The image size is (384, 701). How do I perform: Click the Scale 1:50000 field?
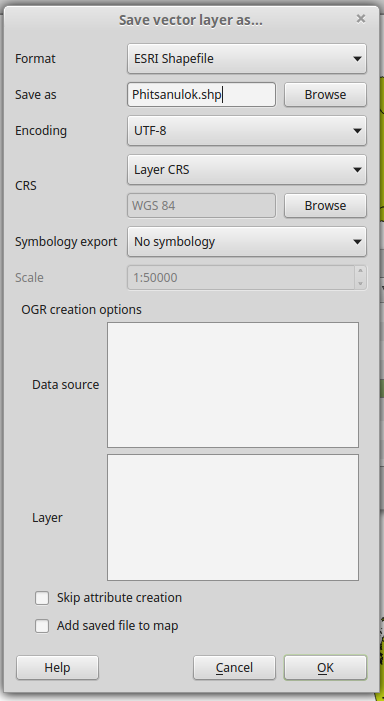point(241,278)
